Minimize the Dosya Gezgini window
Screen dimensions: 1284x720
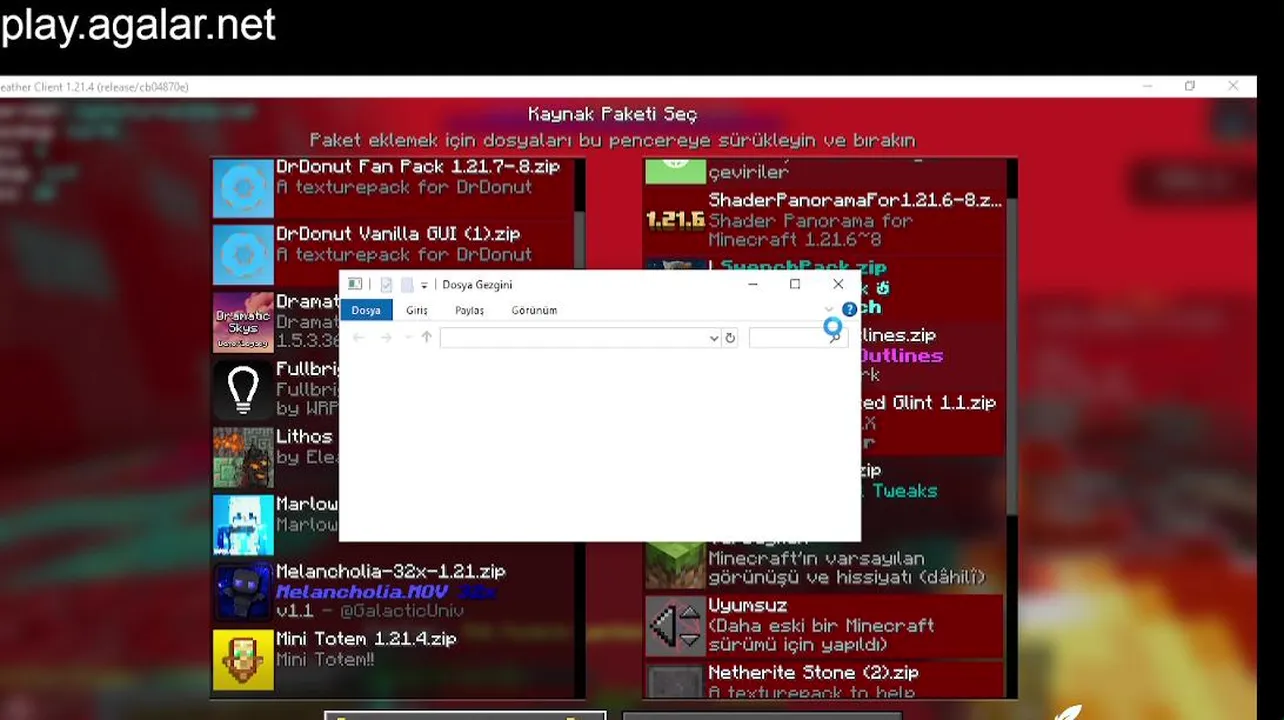[x=753, y=285]
